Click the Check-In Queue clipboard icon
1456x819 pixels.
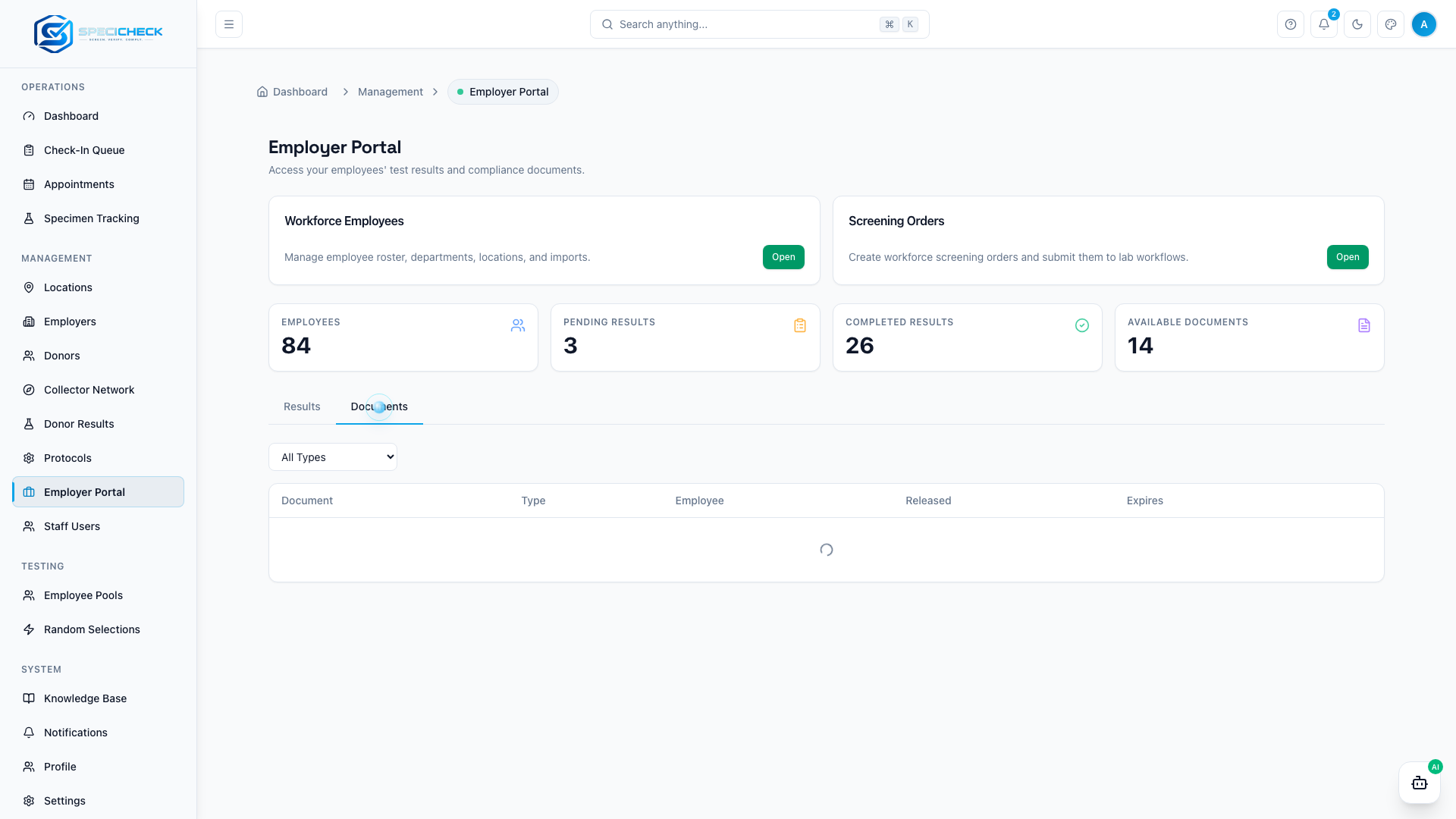pos(29,150)
